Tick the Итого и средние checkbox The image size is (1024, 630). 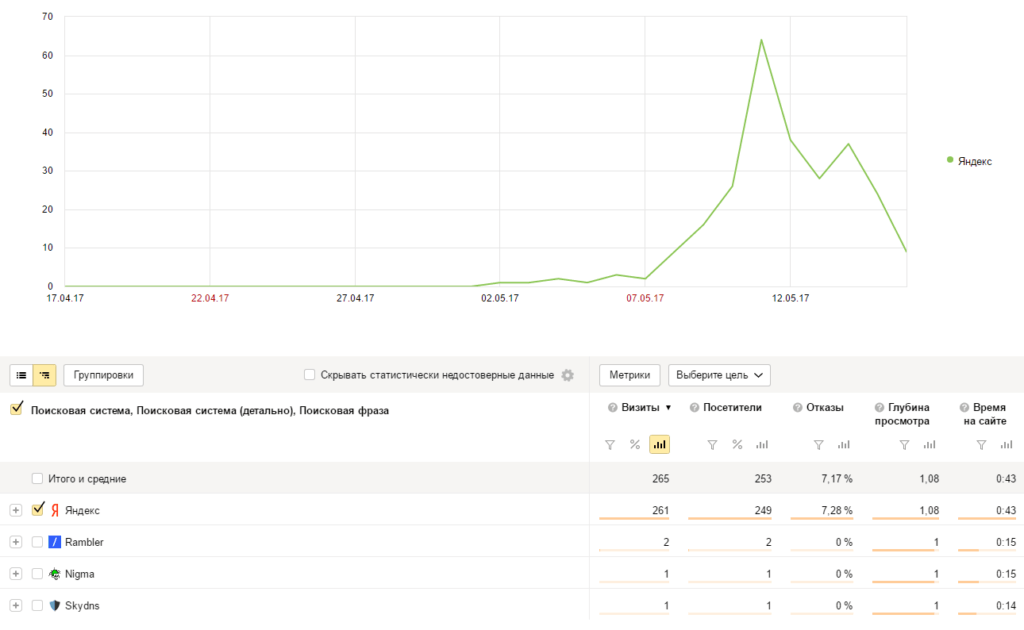38,479
